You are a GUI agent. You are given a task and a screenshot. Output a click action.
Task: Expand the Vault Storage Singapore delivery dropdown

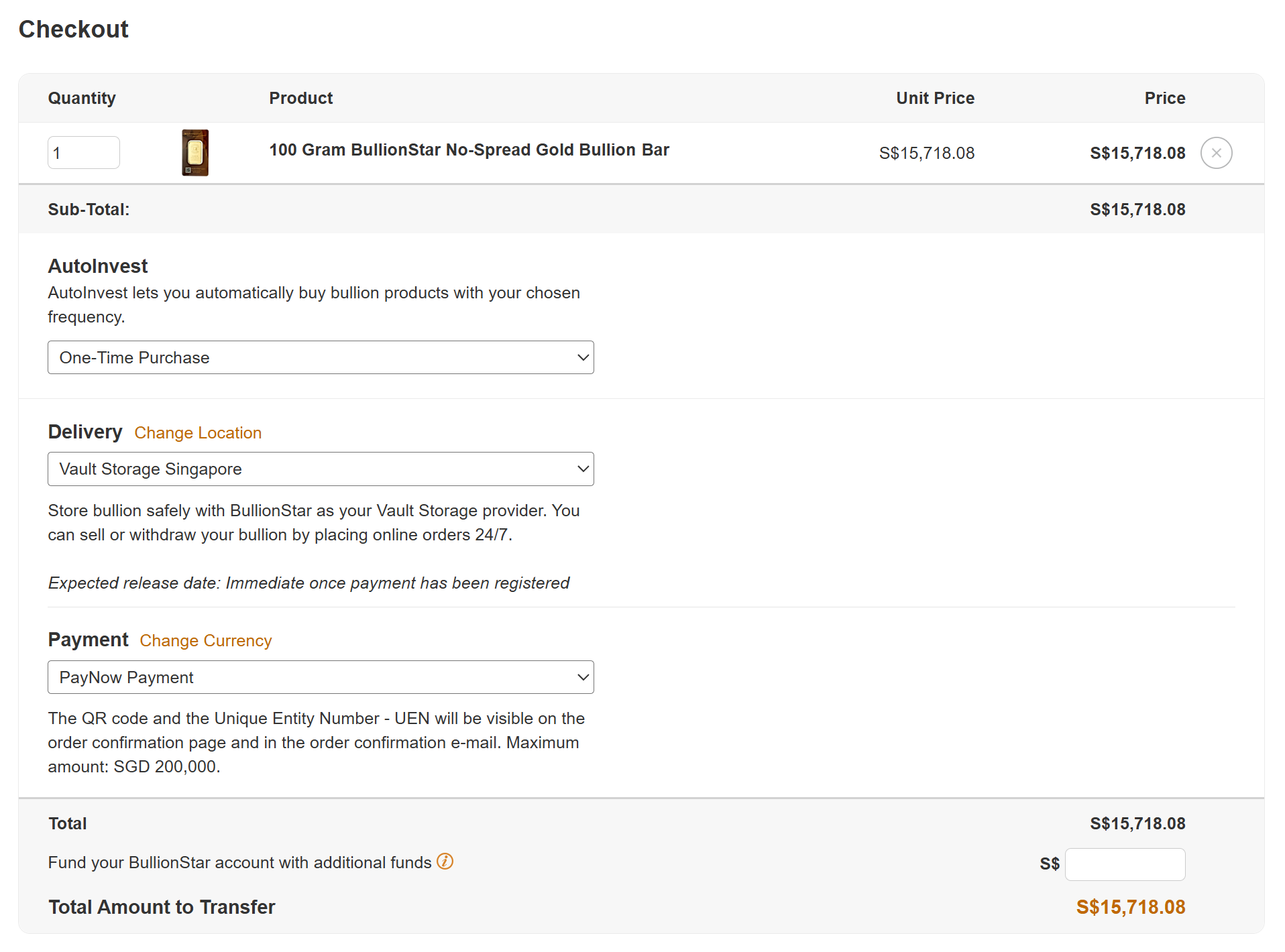click(x=321, y=469)
